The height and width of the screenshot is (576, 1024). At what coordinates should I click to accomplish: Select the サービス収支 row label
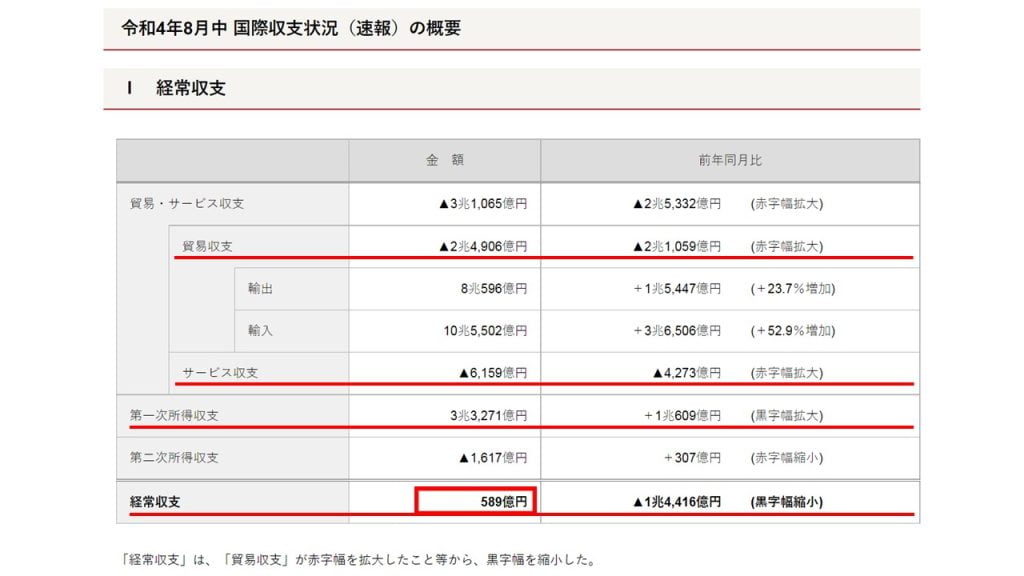[220, 372]
